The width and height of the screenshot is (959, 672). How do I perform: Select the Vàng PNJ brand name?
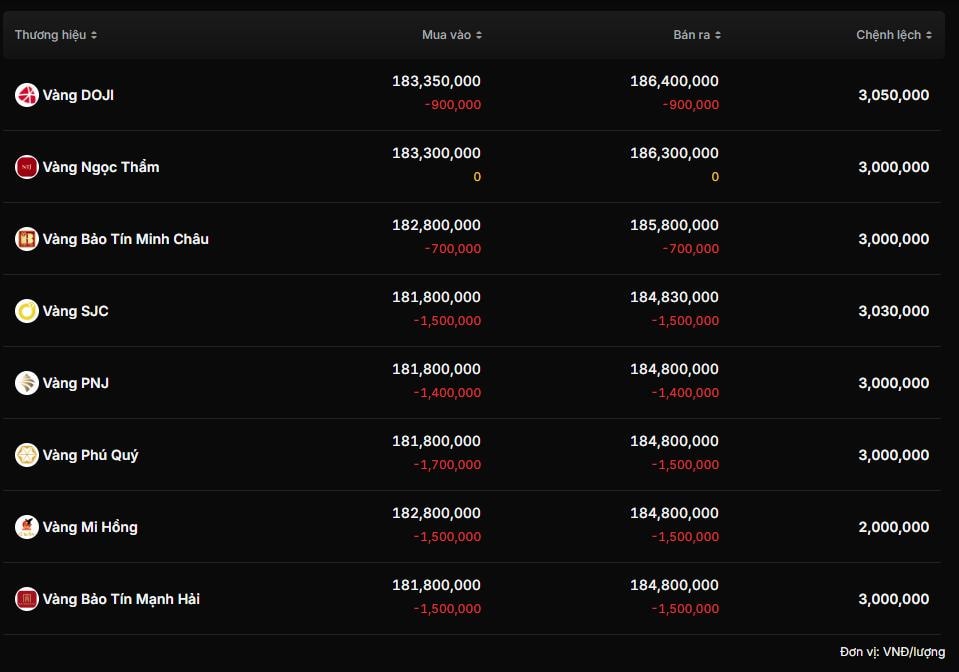(76, 383)
